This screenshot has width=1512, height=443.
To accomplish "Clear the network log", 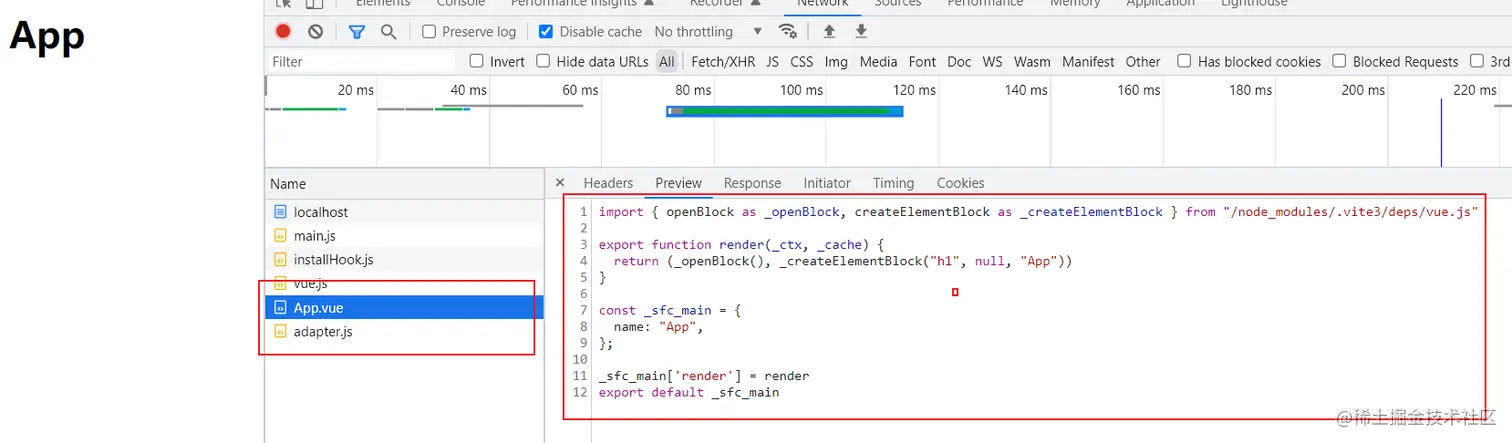I will (316, 32).
